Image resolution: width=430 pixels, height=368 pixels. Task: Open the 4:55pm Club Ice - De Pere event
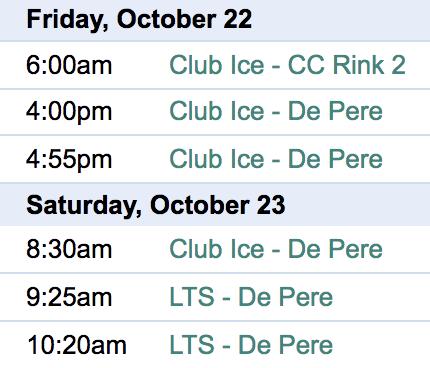(276, 159)
